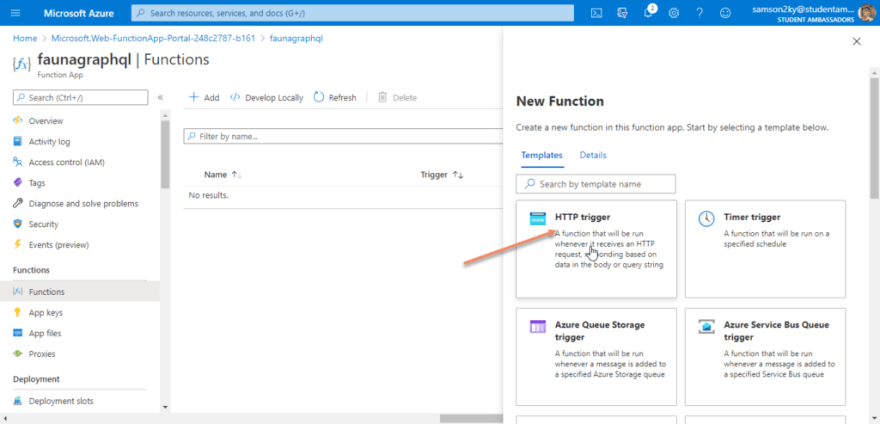Click the Azure Queue Storage trigger icon
880x424 pixels.
pyautogui.click(x=538, y=326)
